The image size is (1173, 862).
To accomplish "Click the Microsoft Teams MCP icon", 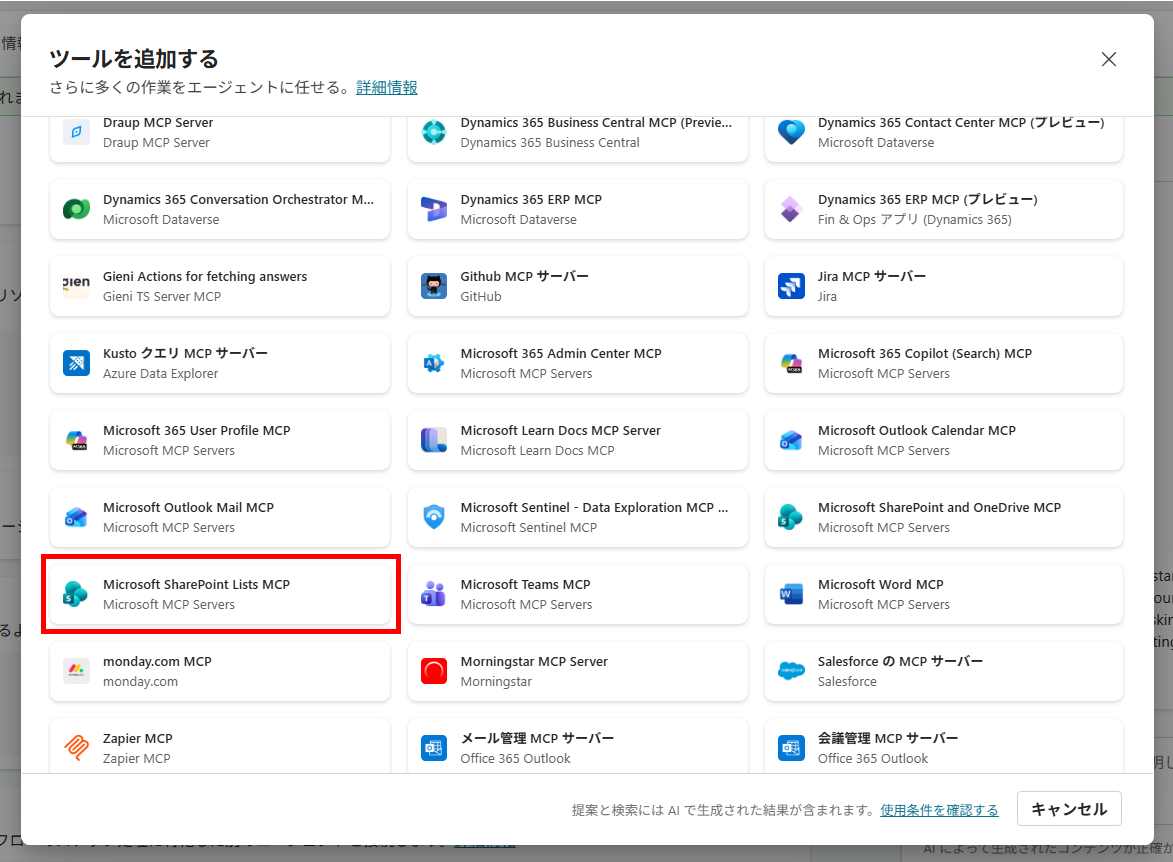I will pyautogui.click(x=434, y=595).
